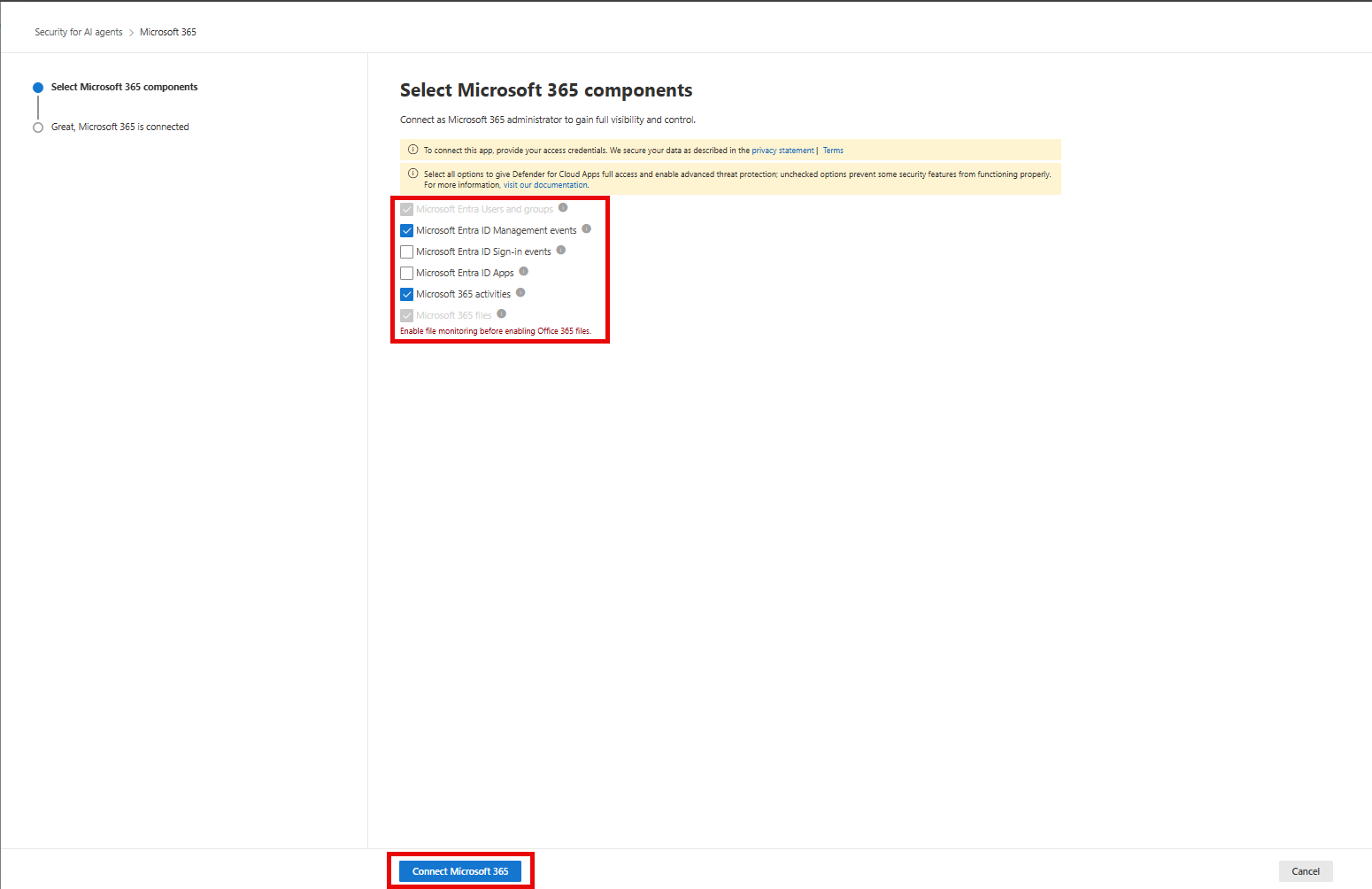The height and width of the screenshot is (889, 1372).
Task: Open visit our documentation link
Action: 545,185
